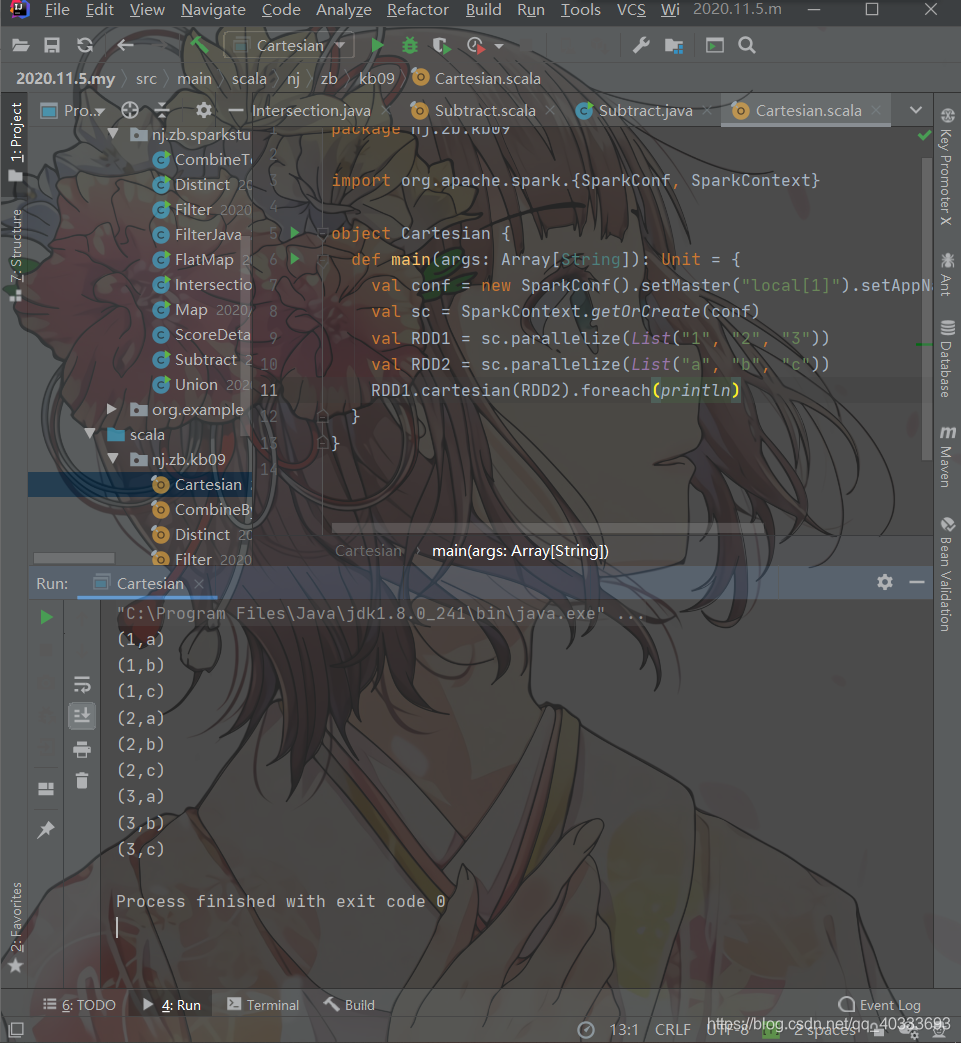The image size is (961, 1043).
Task: Open the Event Log
Action: [x=880, y=1005]
